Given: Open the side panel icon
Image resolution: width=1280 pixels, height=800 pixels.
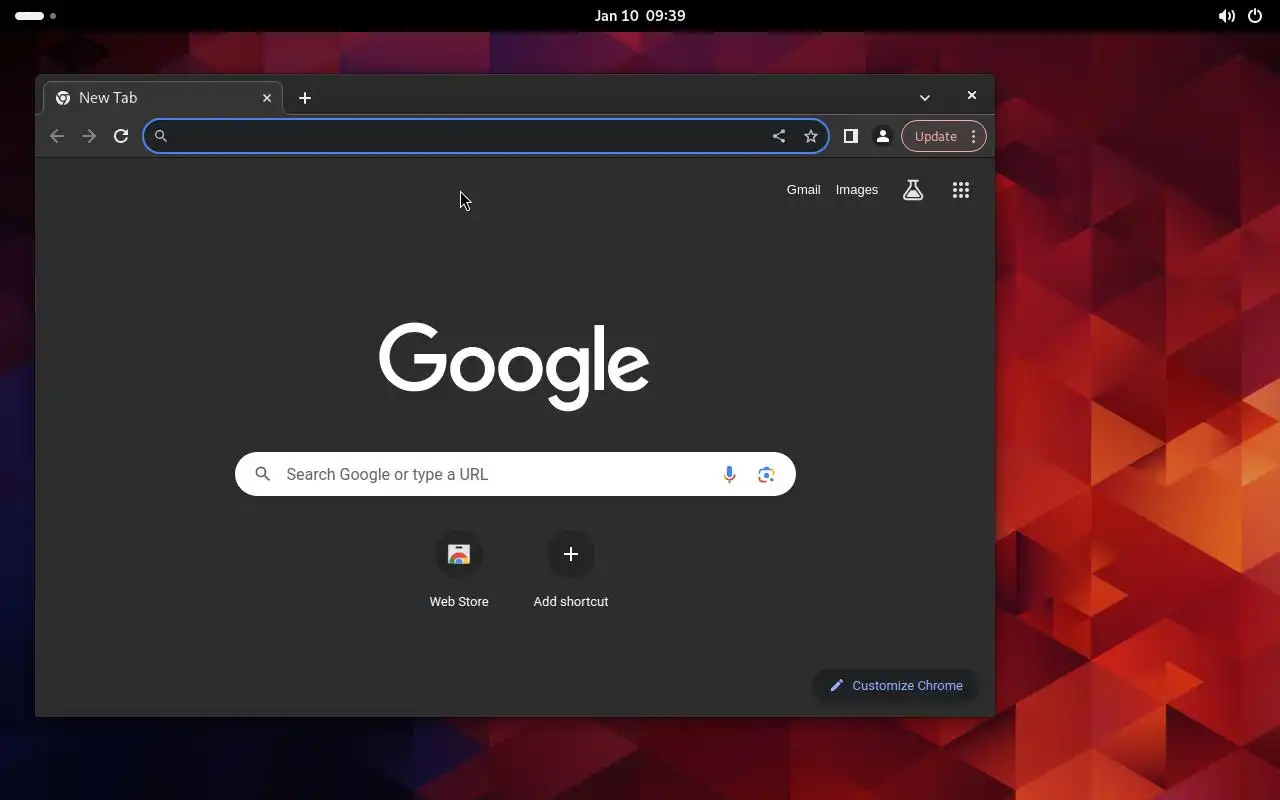Looking at the screenshot, I should (851, 136).
